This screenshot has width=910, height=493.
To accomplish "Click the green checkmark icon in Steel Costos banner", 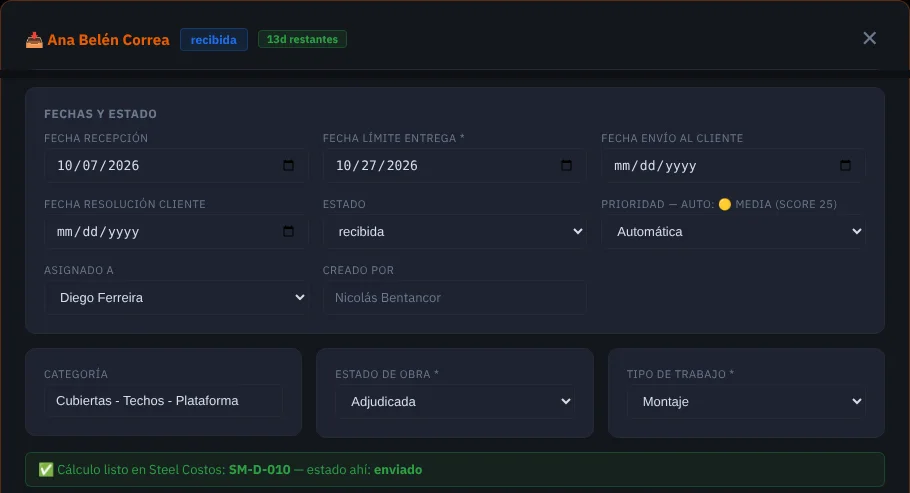I will coord(46,470).
